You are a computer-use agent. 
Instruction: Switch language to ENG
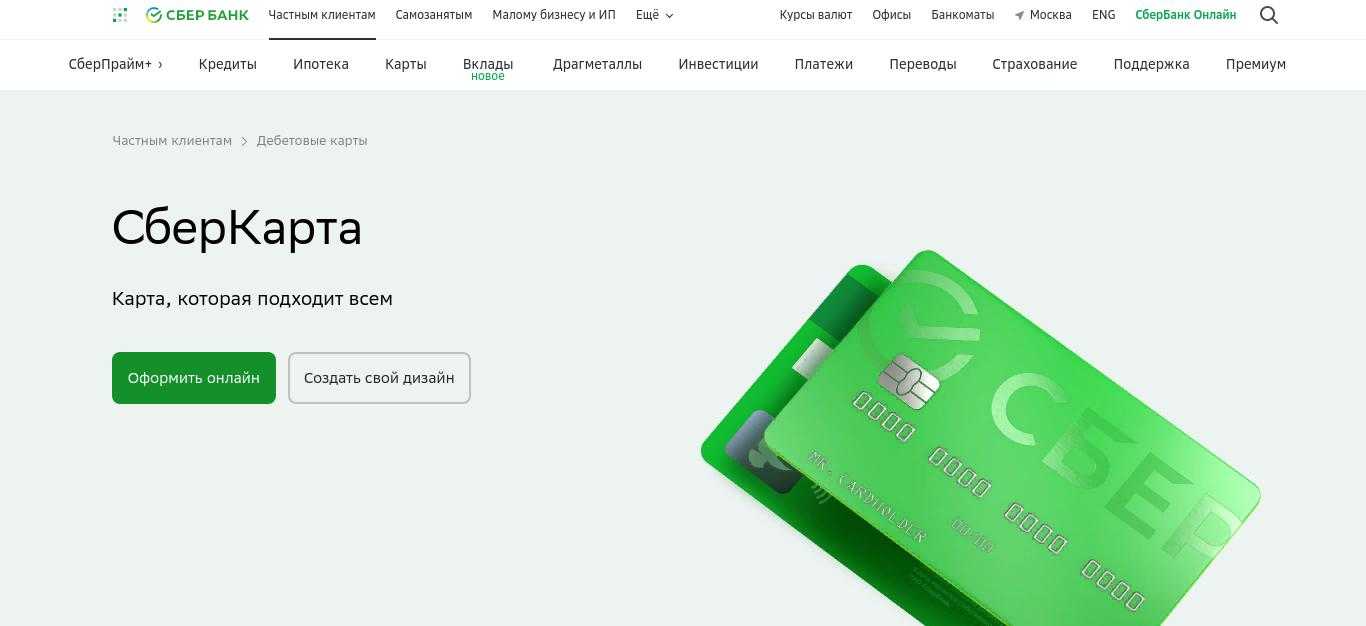tap(1103, 15)
